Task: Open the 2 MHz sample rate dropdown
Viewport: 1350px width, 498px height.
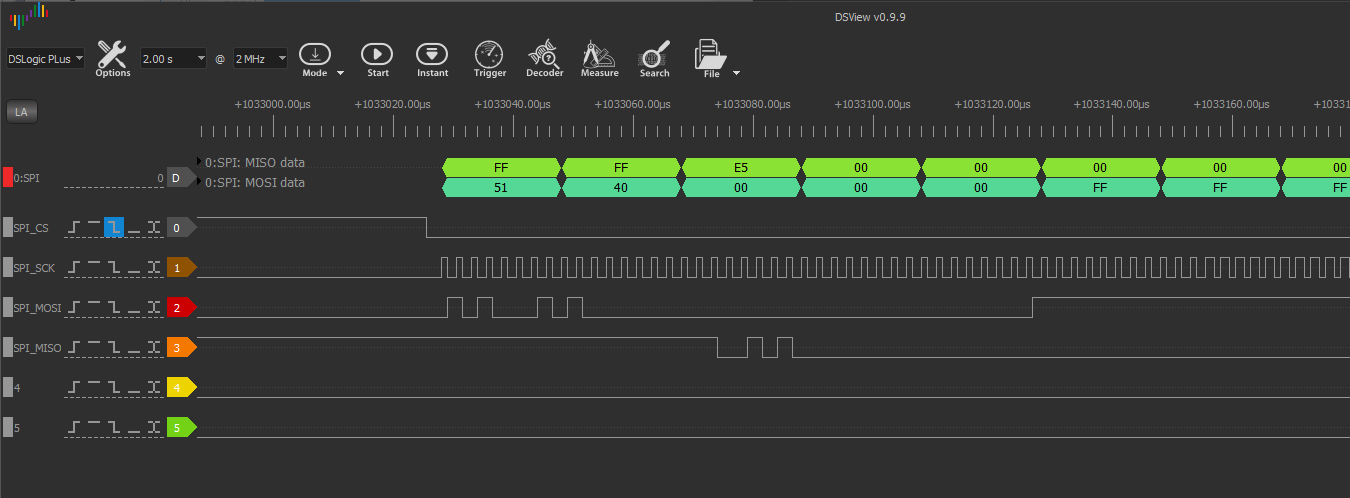Action: (x=260, y=59)
